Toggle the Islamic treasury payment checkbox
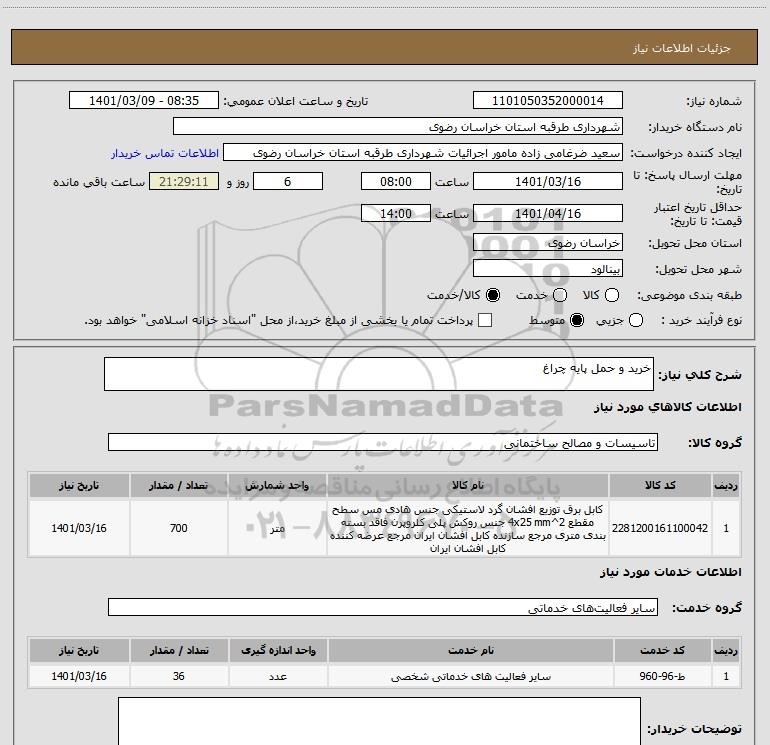This screenshot has width=770, height=745. click(485, 320)
